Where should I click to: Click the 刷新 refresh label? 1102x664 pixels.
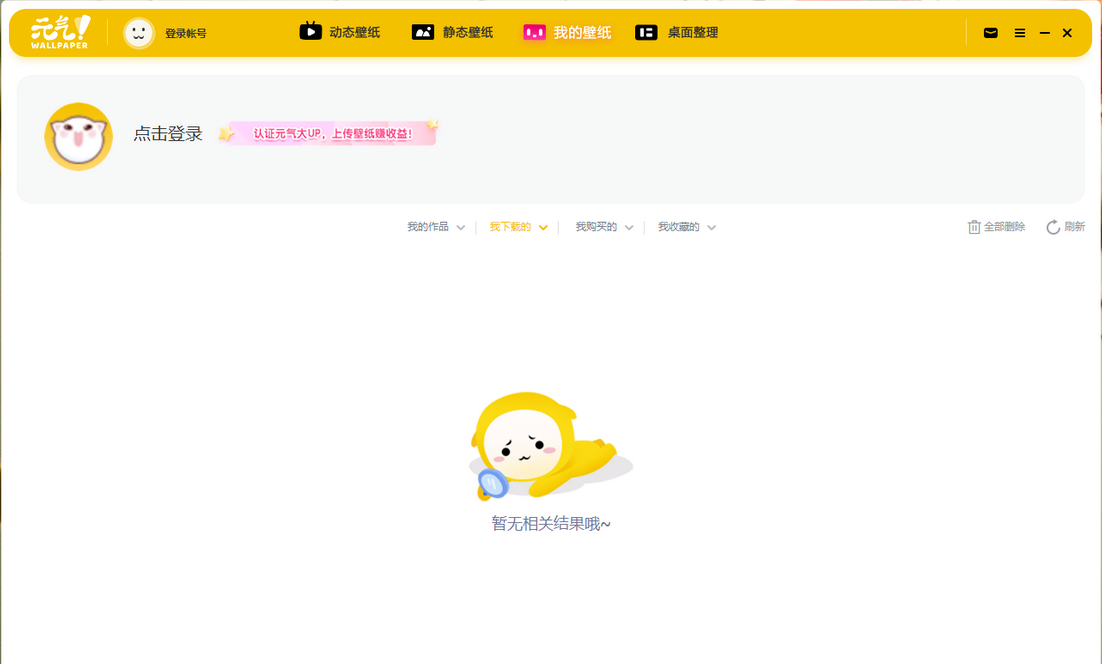[1075, 226]
